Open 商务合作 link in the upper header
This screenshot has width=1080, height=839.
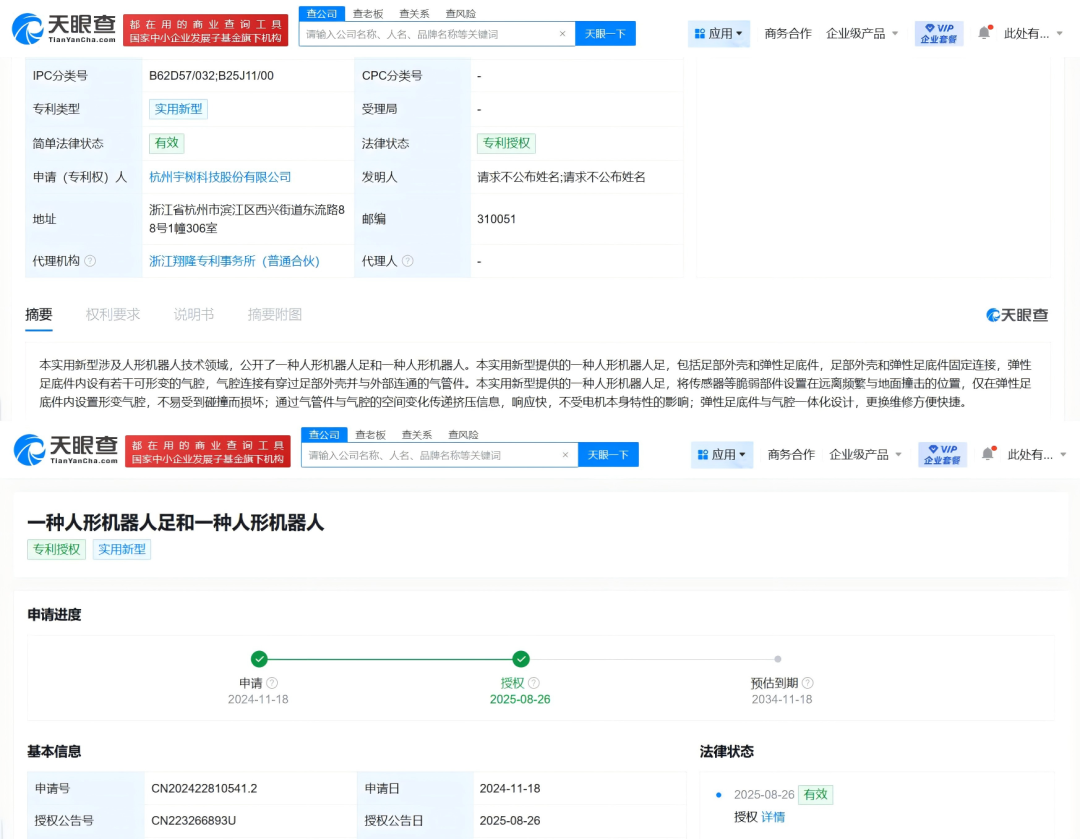click(x=787, y=33)
